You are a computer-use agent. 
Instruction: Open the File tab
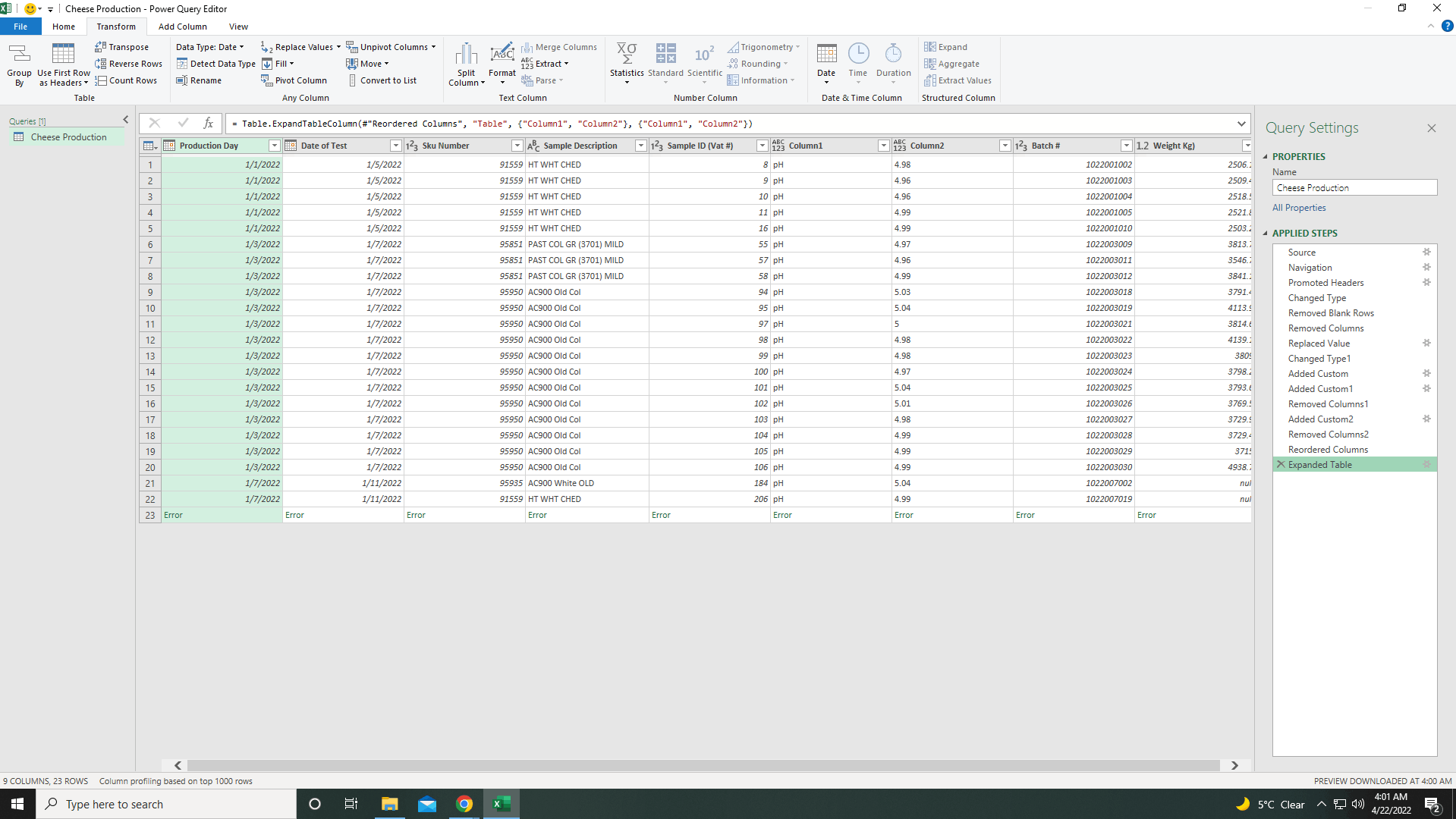20,27
